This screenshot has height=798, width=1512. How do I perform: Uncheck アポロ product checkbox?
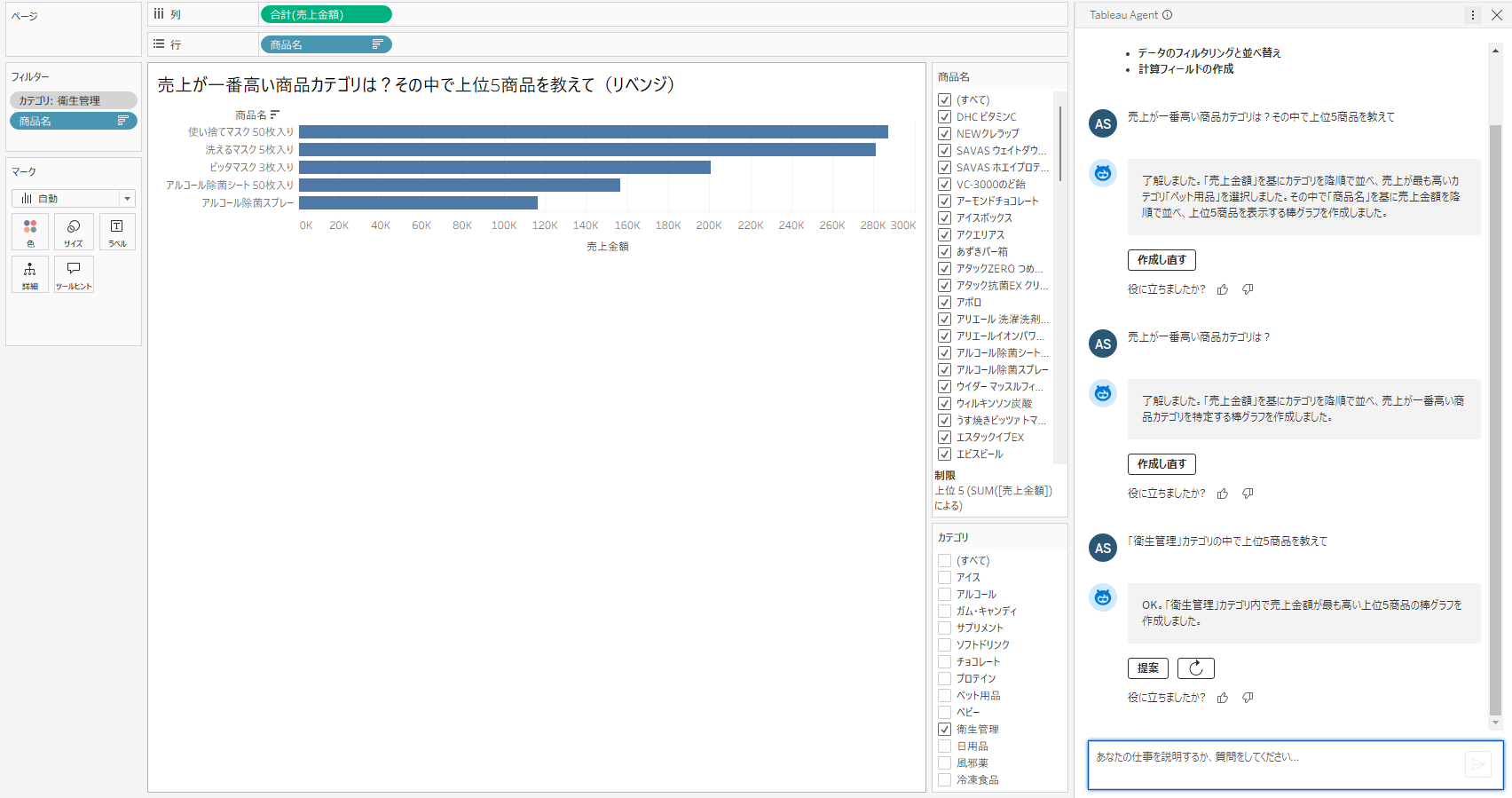945,303
